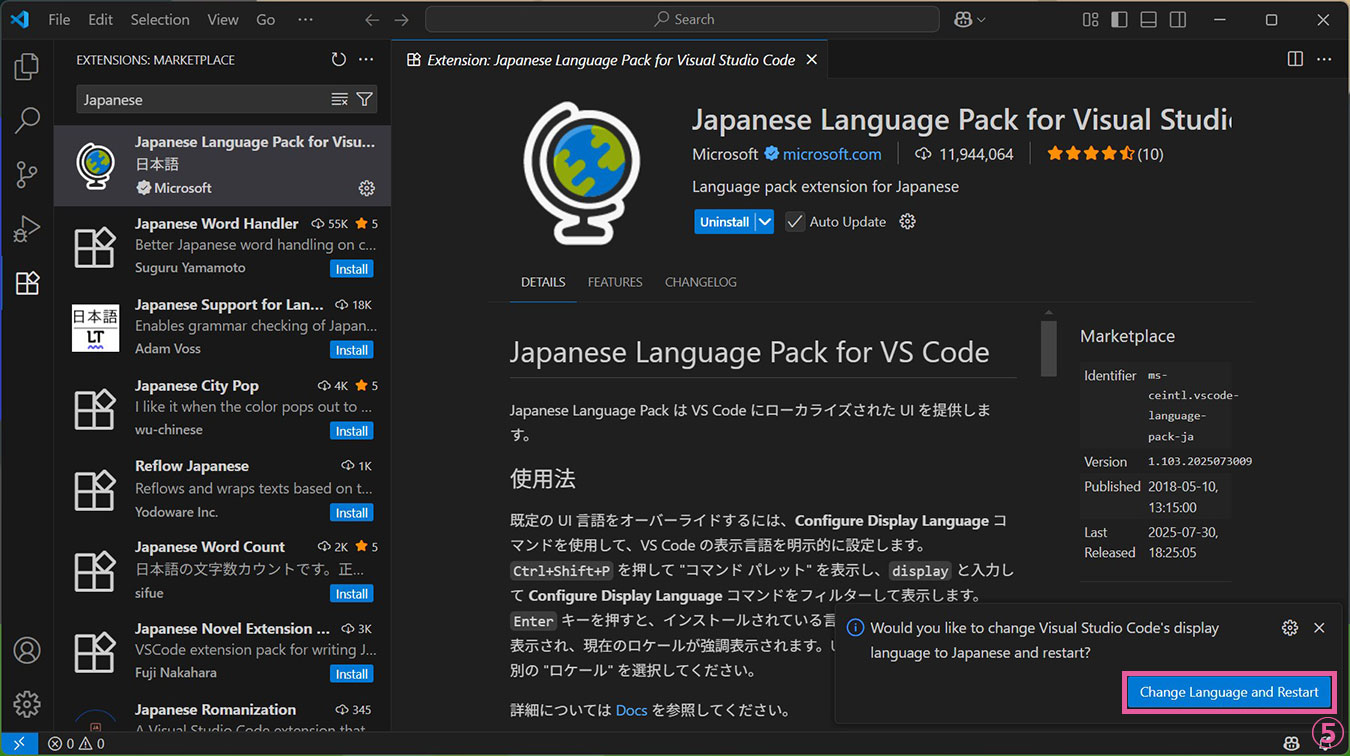Click Copilot status icon in status bar
The width and height of the screenshot is (1350, 756).
point(1291,744)
